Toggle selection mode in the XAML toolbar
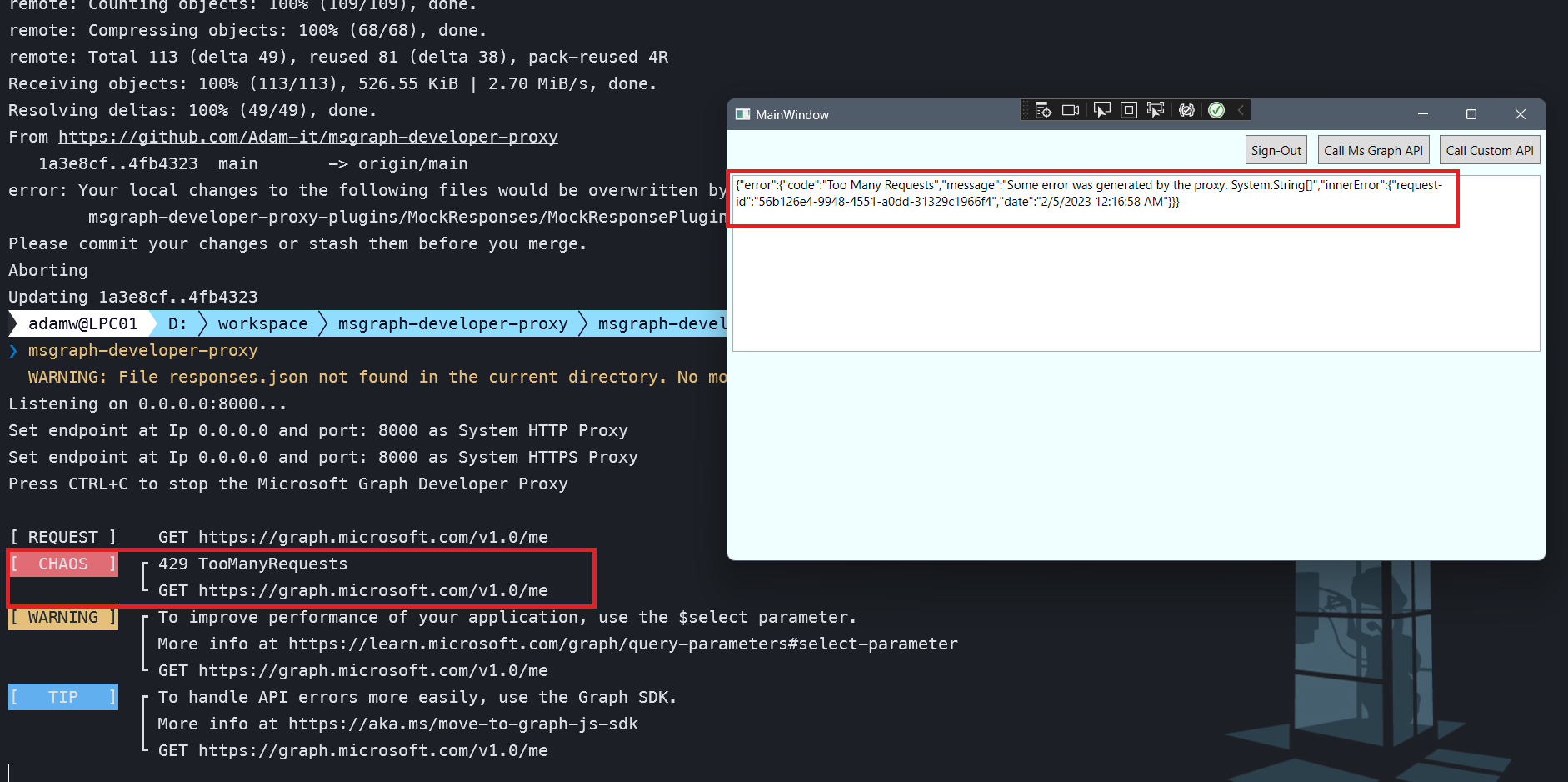 point(1101,109)
